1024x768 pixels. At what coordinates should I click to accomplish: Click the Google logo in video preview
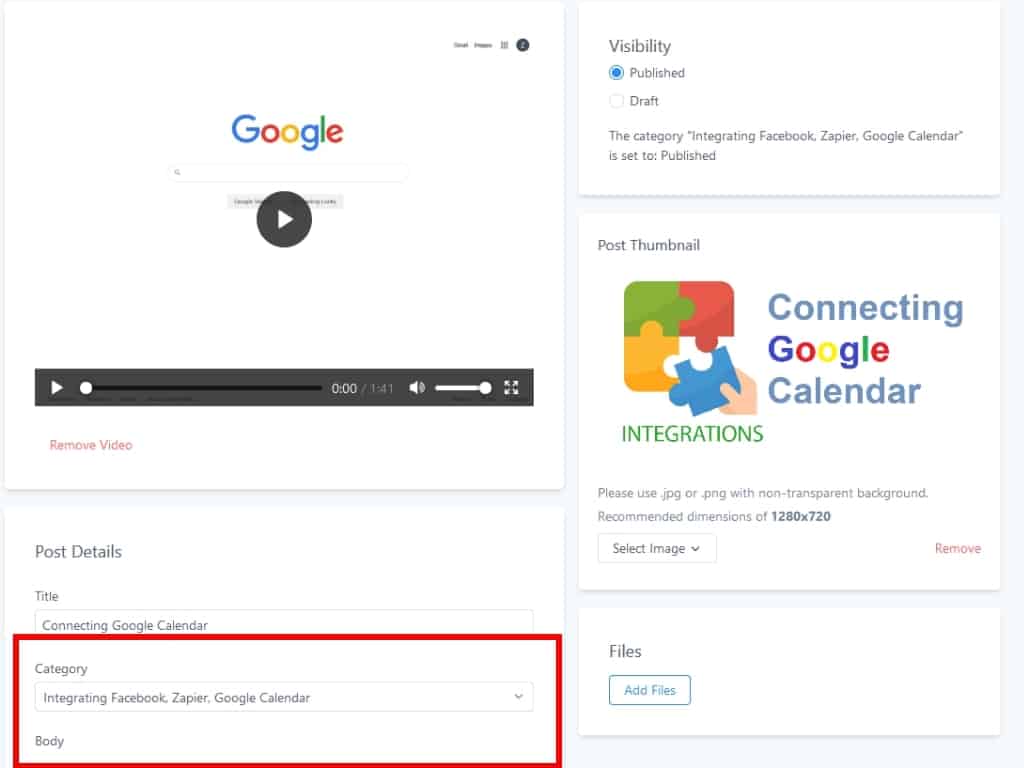pos(287,131)
